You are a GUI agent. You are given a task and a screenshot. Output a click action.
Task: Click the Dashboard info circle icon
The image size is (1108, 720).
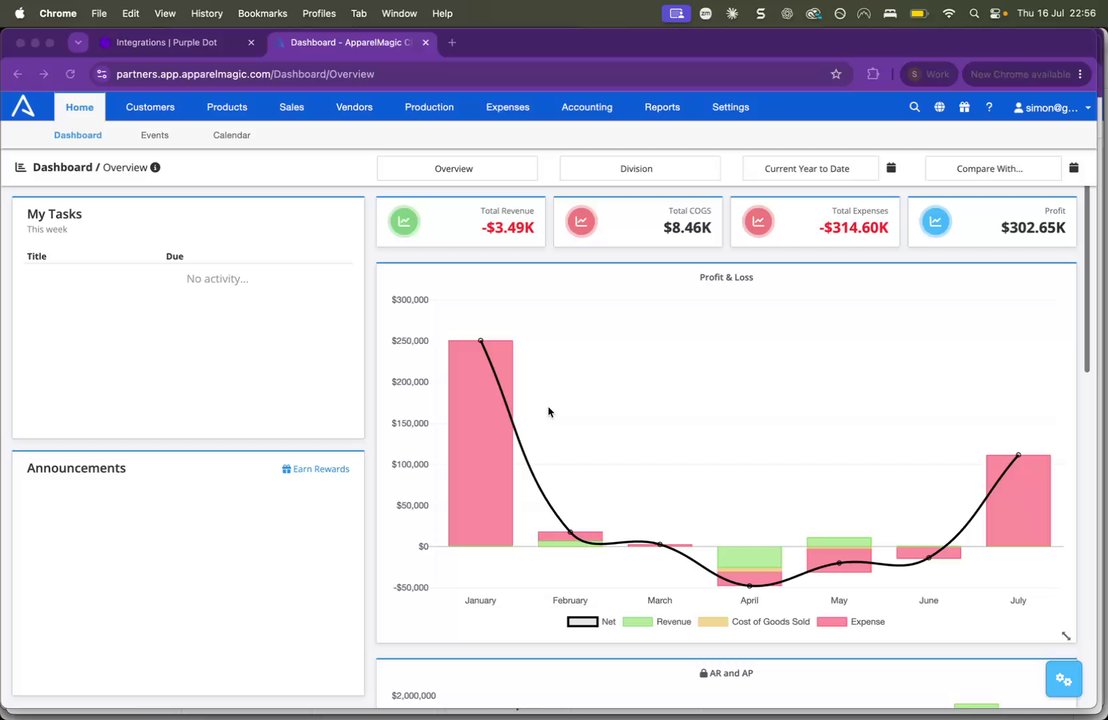pos(155,167)
